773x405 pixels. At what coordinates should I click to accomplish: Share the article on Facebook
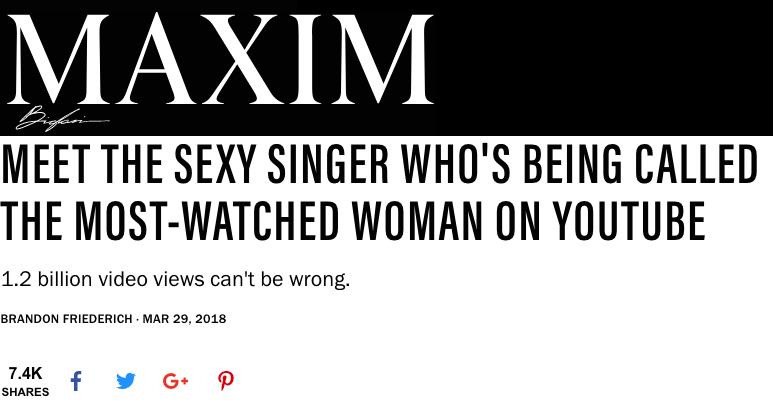76,381
